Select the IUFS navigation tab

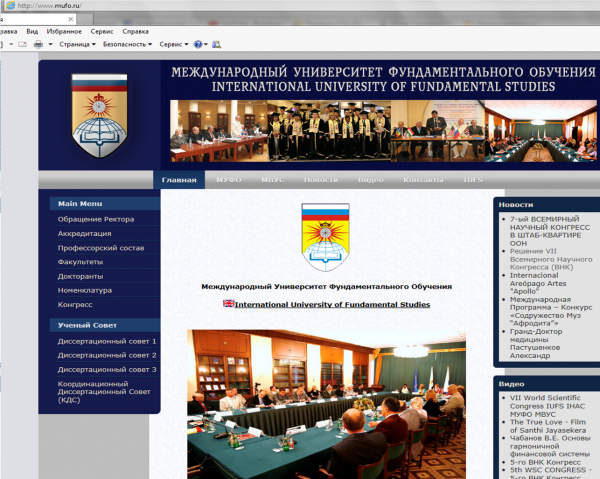click(473, 180)
